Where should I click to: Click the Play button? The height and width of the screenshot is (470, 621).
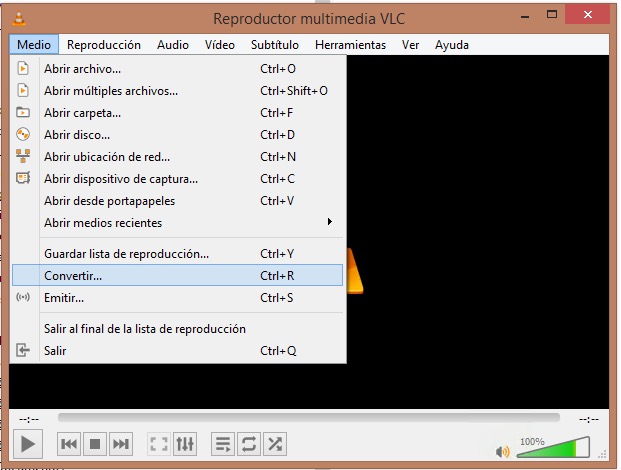(27, 444)
